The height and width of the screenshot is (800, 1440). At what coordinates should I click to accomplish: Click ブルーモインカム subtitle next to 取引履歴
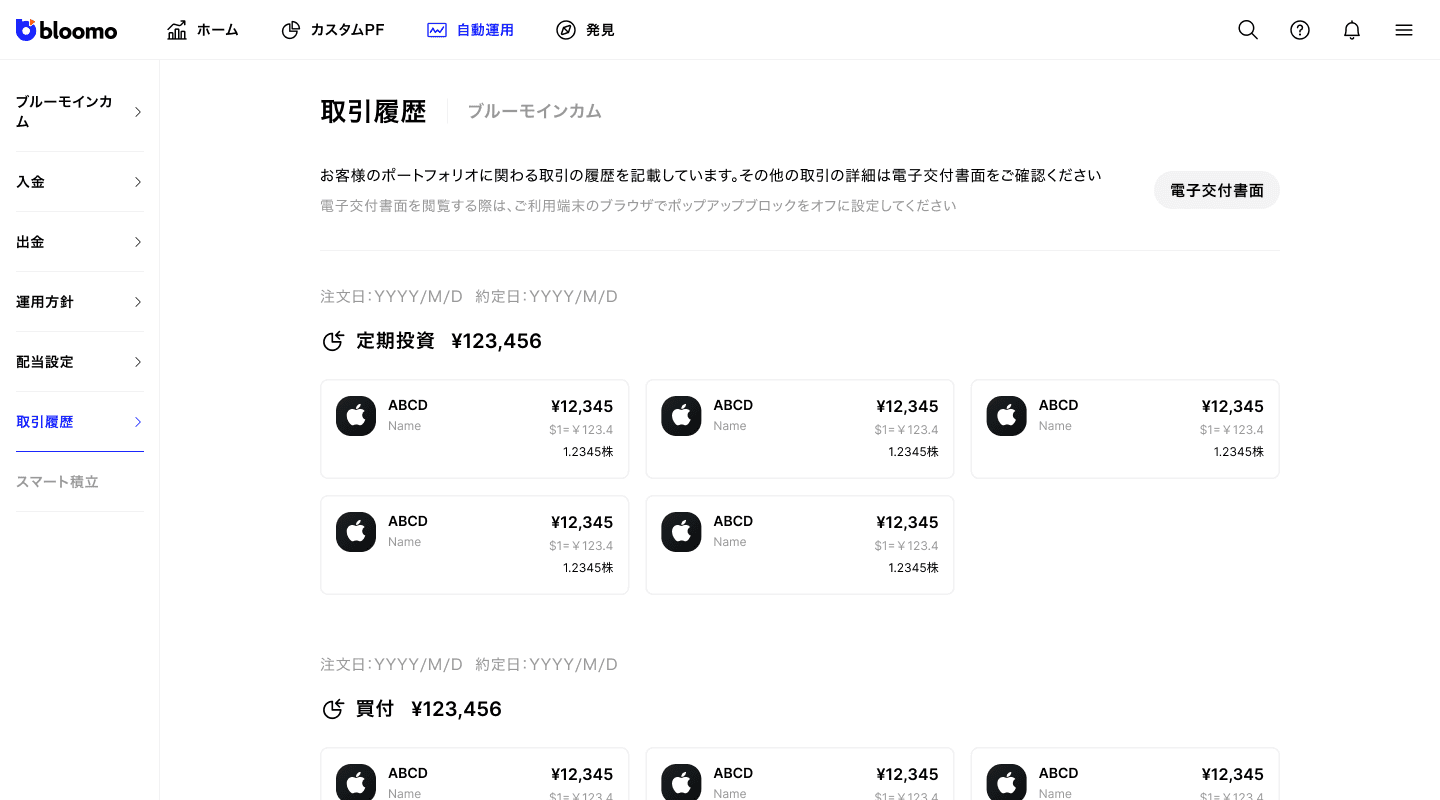[535, 111]
